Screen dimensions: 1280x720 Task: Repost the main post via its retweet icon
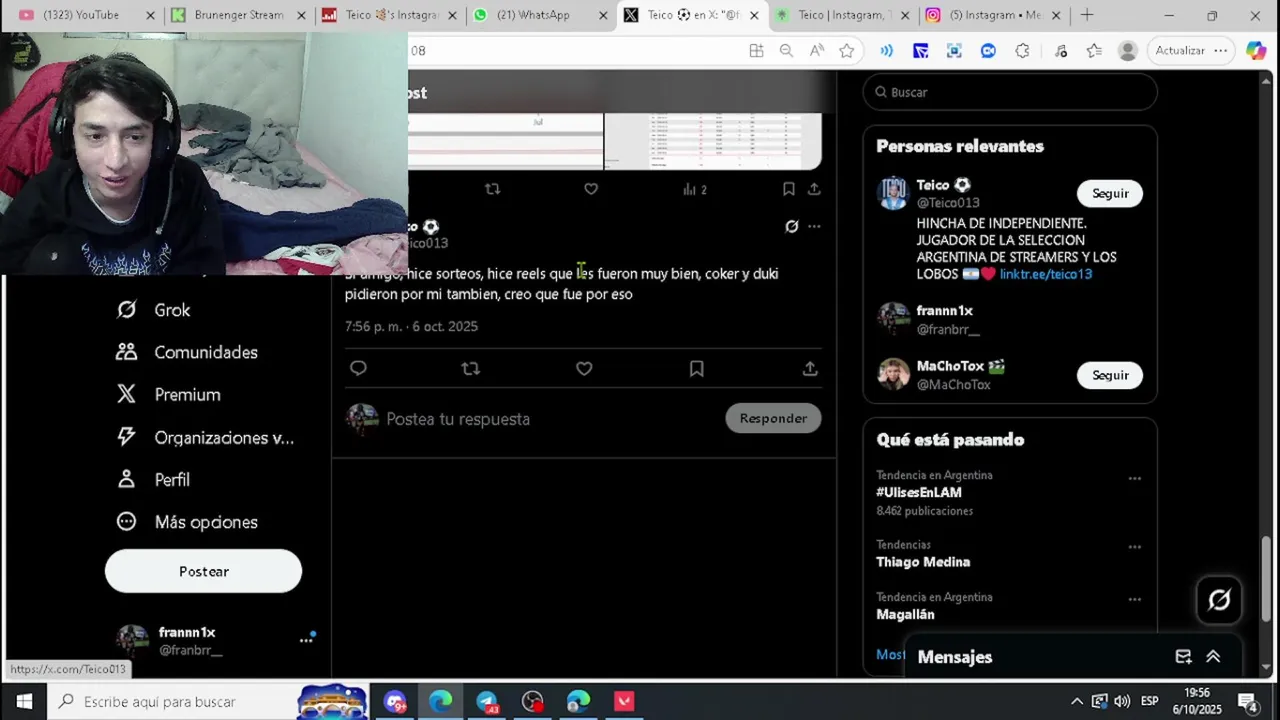coord(471,368)
